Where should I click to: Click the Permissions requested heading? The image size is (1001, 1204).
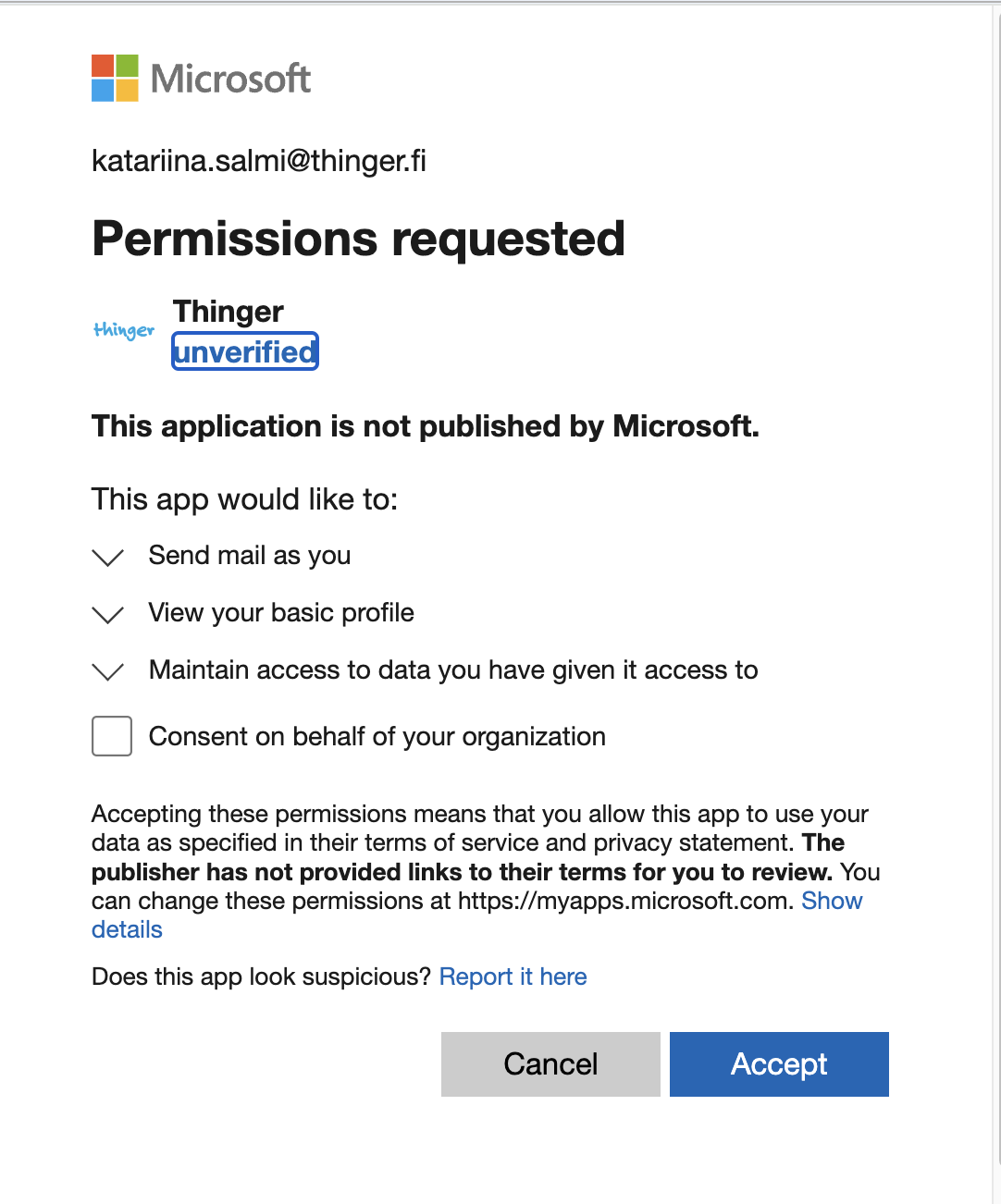click(359, 239)
